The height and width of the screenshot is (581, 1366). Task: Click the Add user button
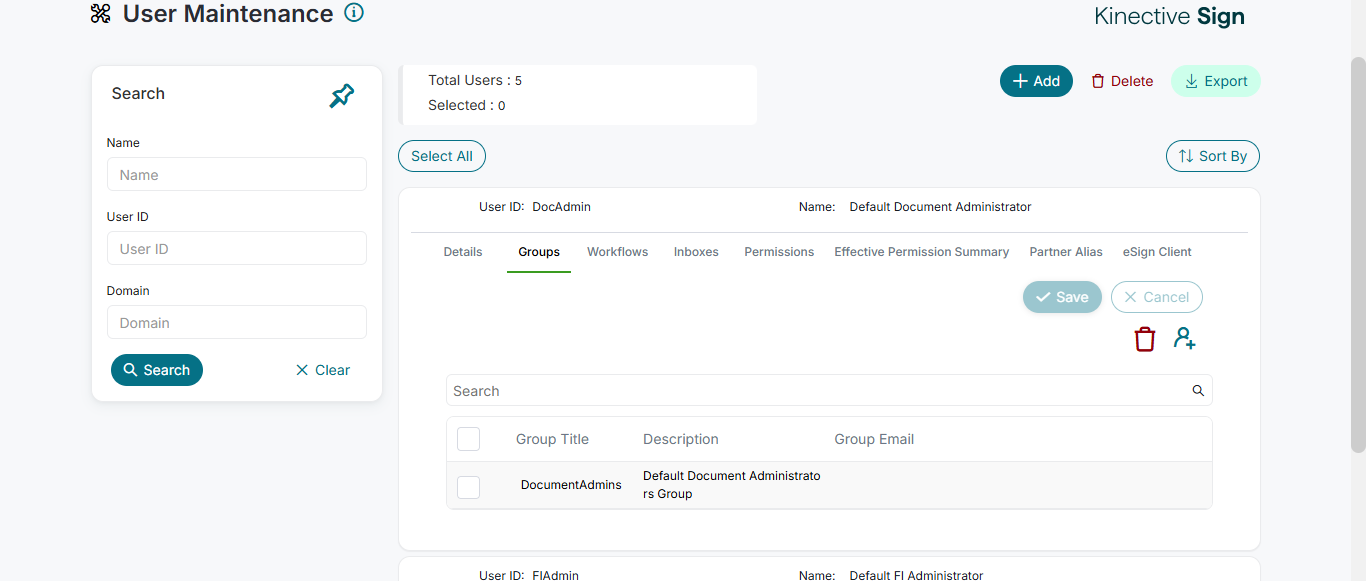1036,81
